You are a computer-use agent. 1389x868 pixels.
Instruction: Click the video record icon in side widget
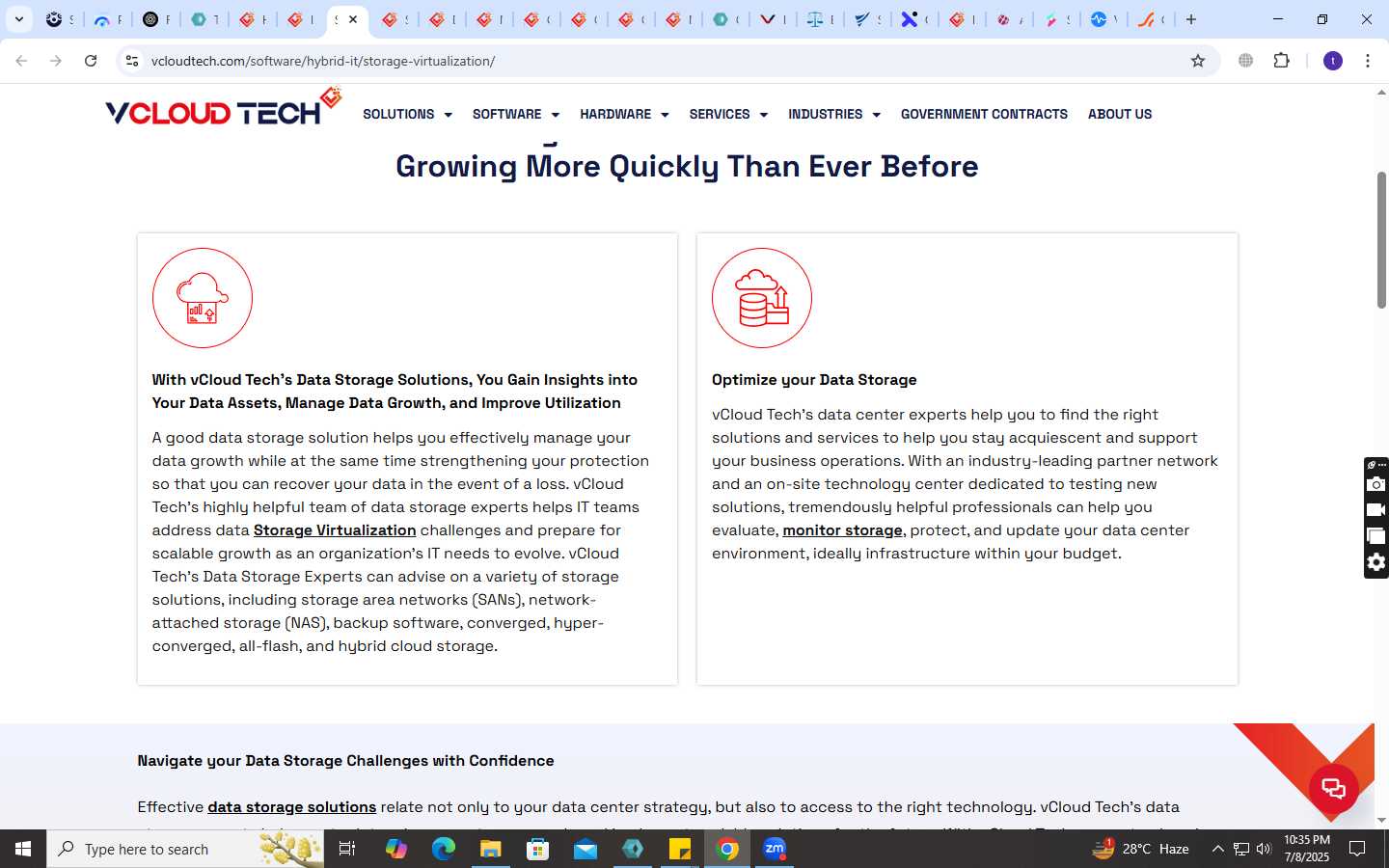pyautogui.click(x=1376, y=510)
